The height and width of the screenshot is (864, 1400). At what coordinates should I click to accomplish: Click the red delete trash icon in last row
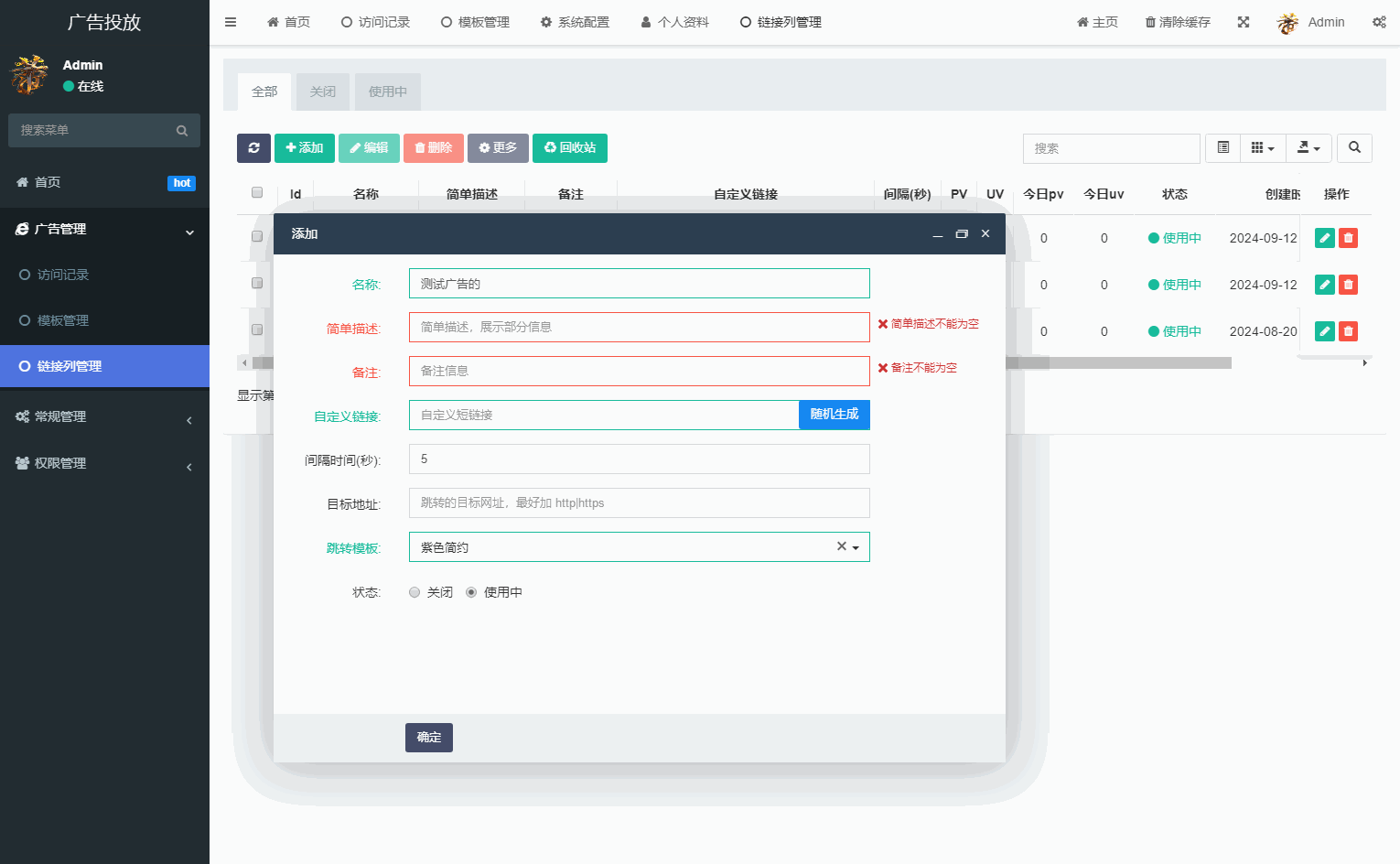[x=1348, y=331]
